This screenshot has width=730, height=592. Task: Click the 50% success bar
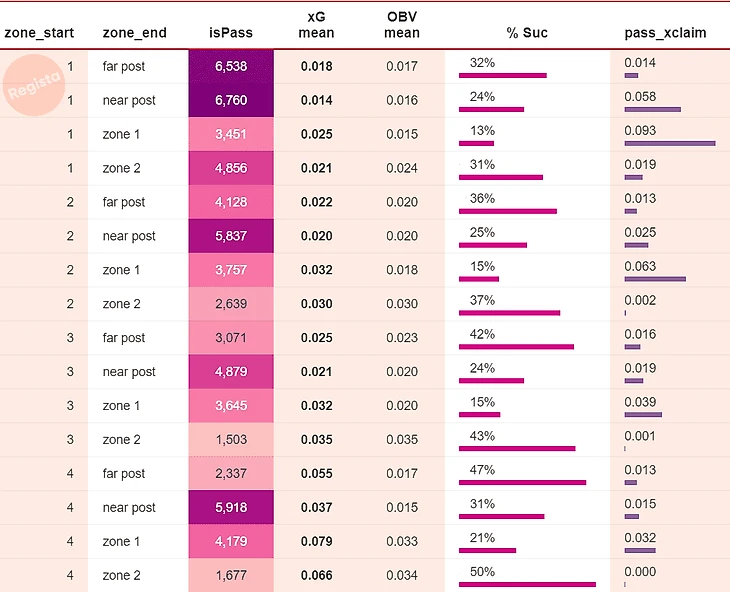(x=527, y=584)
